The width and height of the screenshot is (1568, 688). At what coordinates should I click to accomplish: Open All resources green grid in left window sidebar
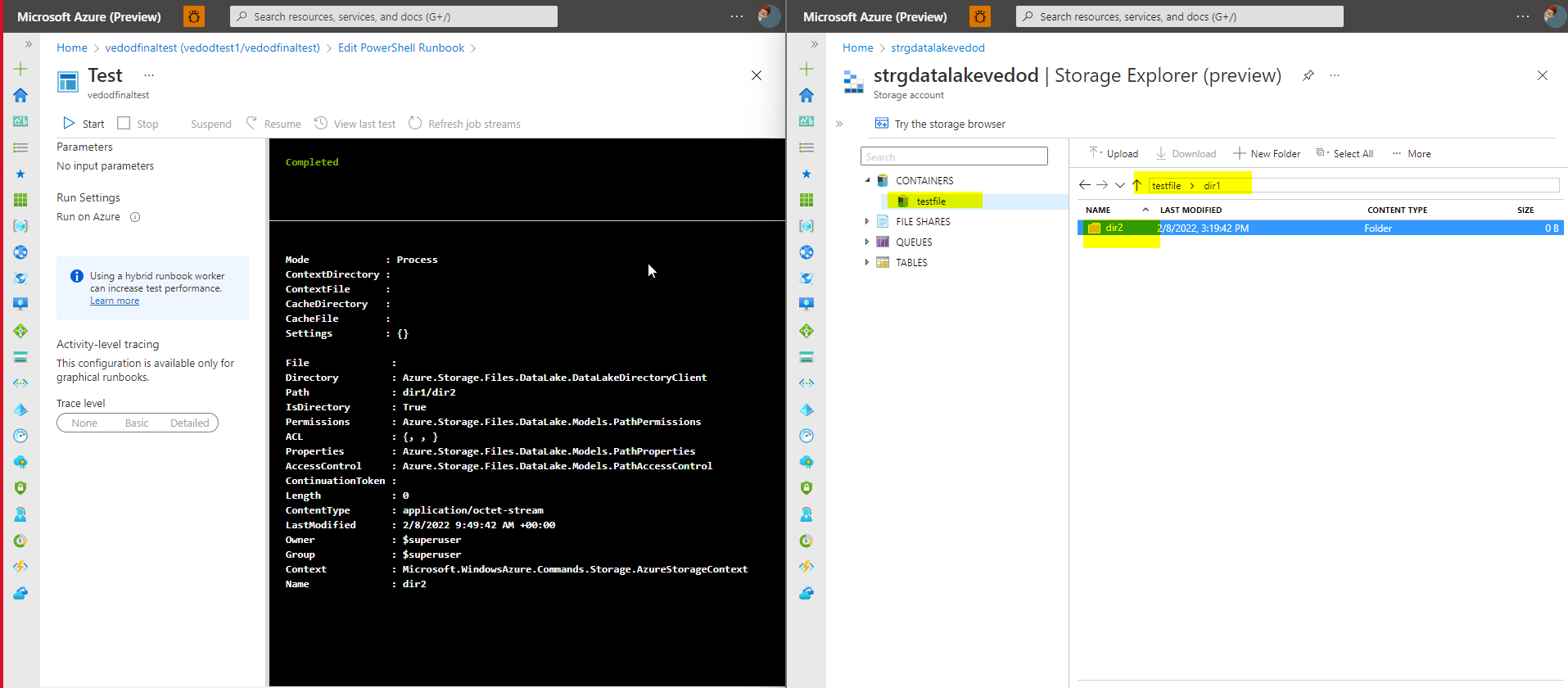click(20, 200)
